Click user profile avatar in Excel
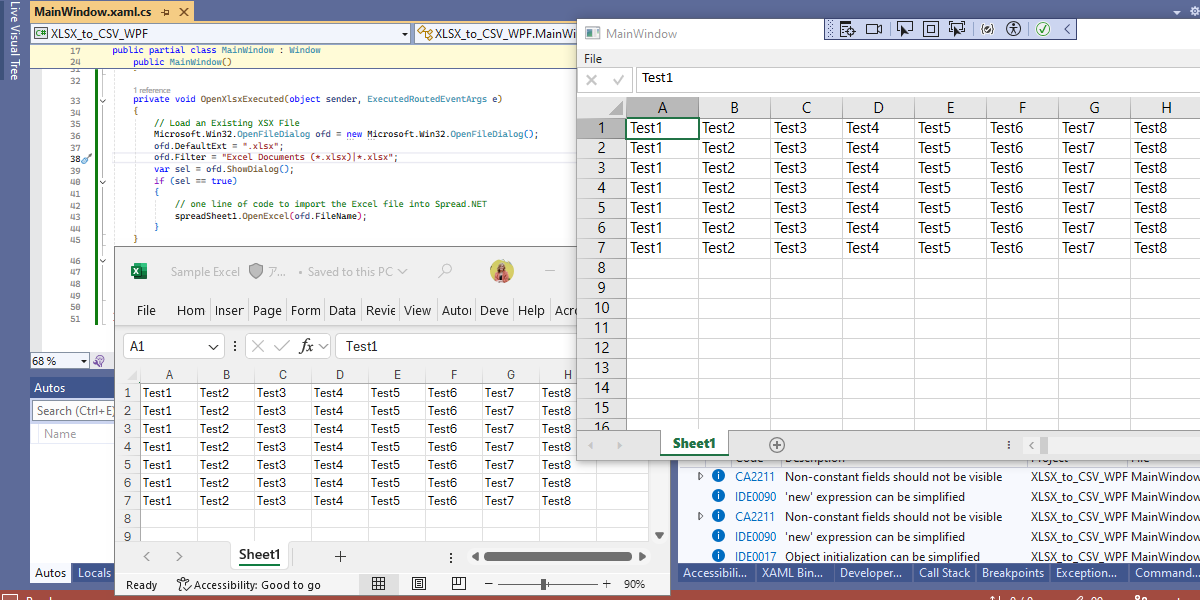 [x=502, y=271]
